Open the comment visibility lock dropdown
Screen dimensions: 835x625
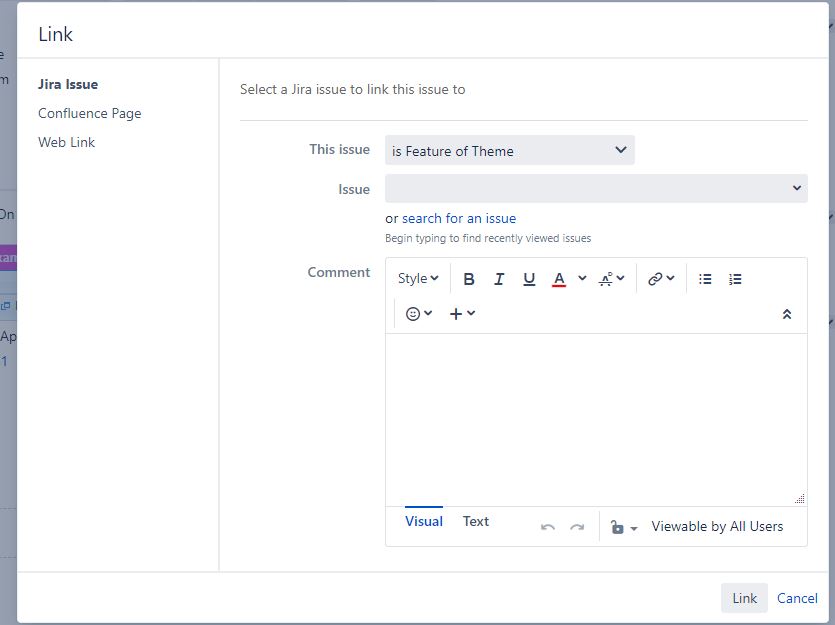coord(624,527)
